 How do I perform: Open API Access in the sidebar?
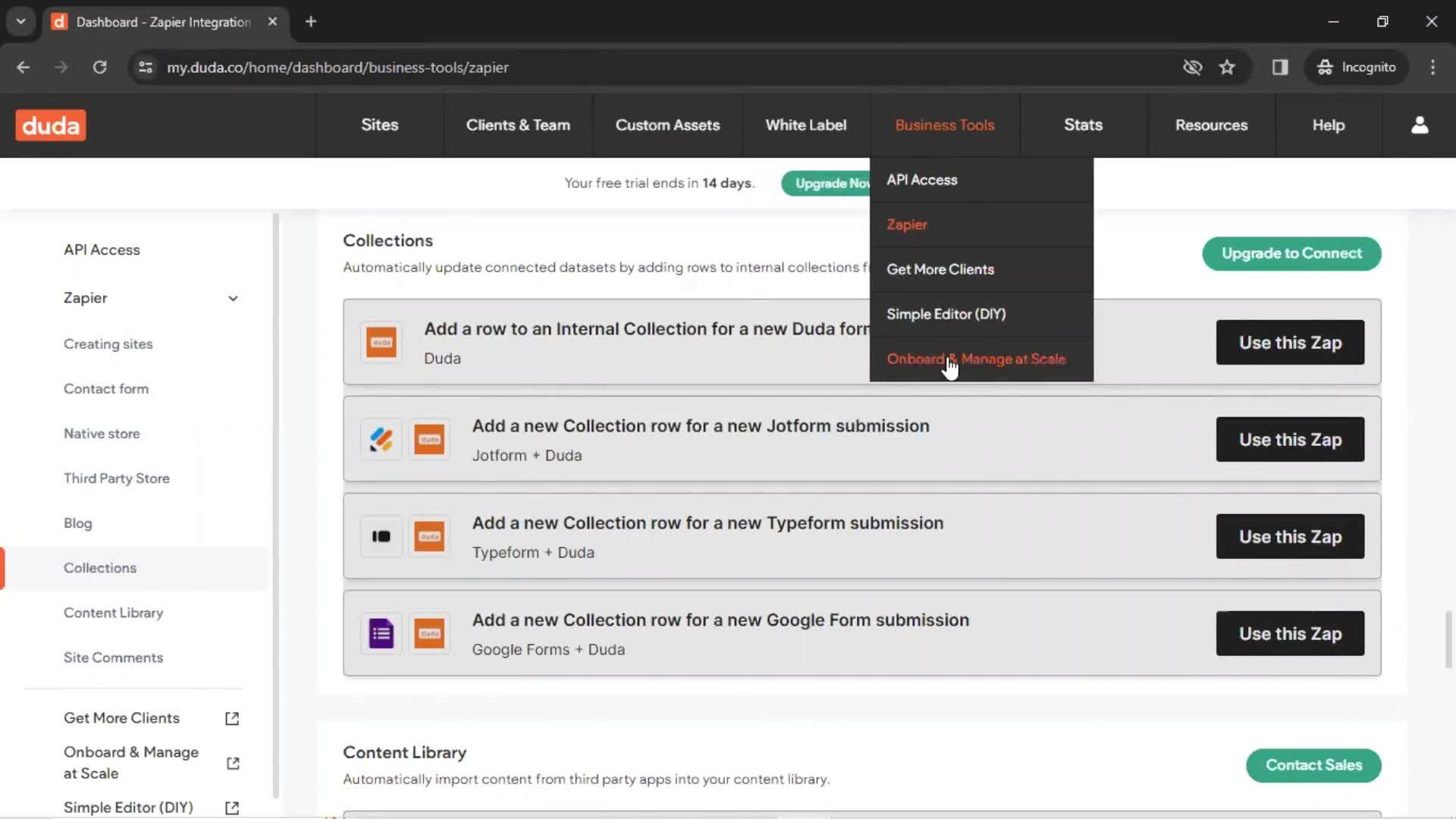click(x=102, y=250)
